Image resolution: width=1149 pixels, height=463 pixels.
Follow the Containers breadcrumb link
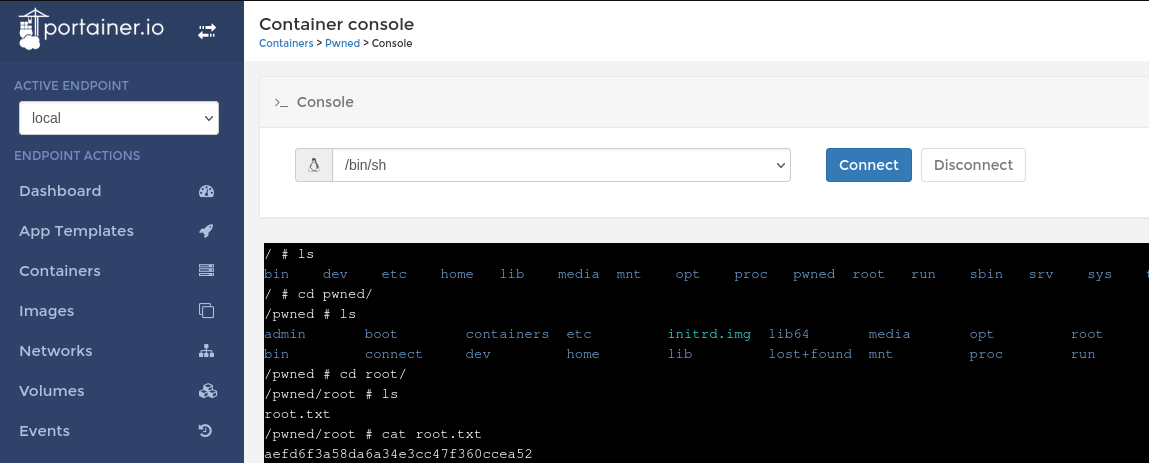coord(285,44)
